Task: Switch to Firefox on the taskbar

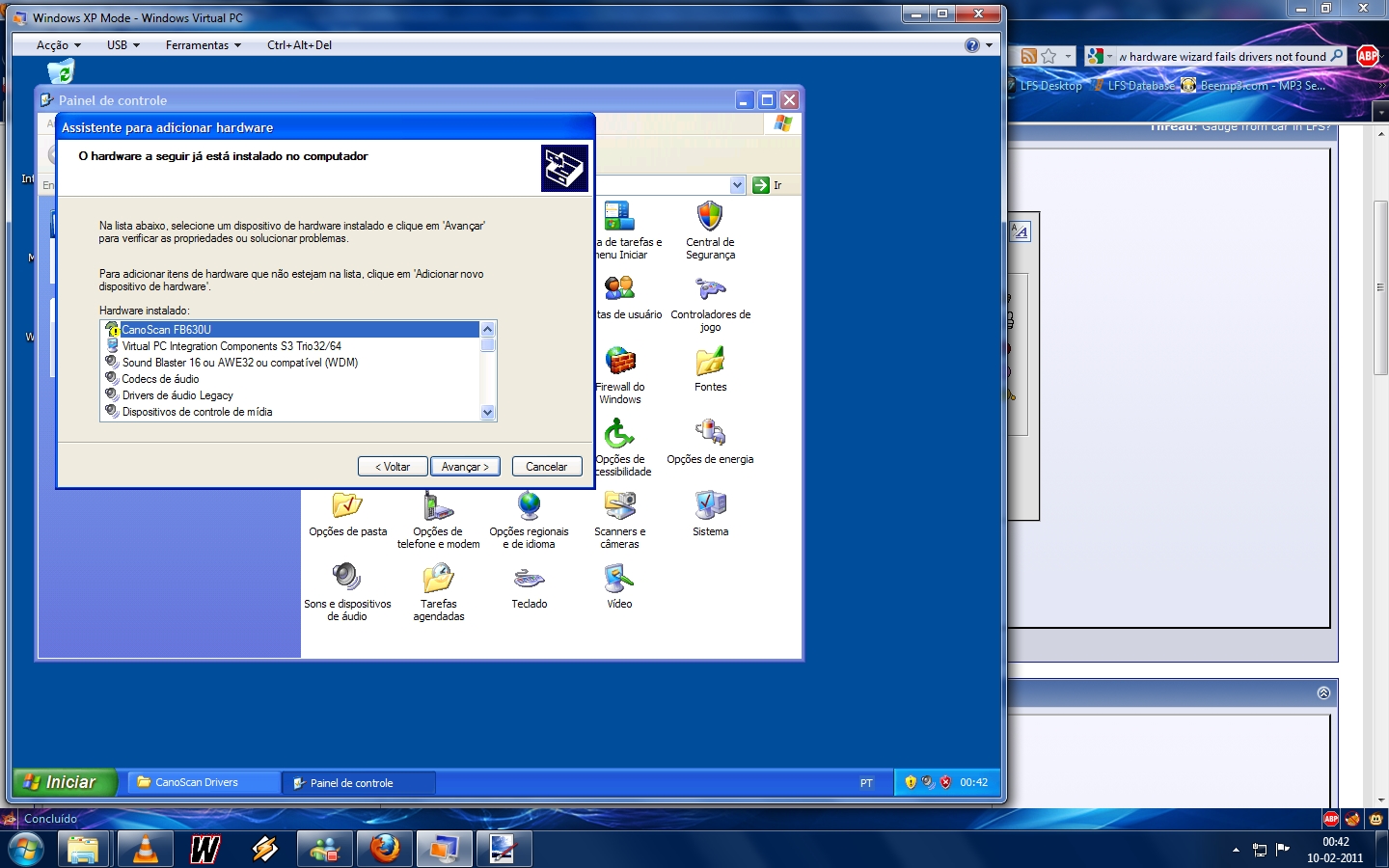Action: point(385,850)
